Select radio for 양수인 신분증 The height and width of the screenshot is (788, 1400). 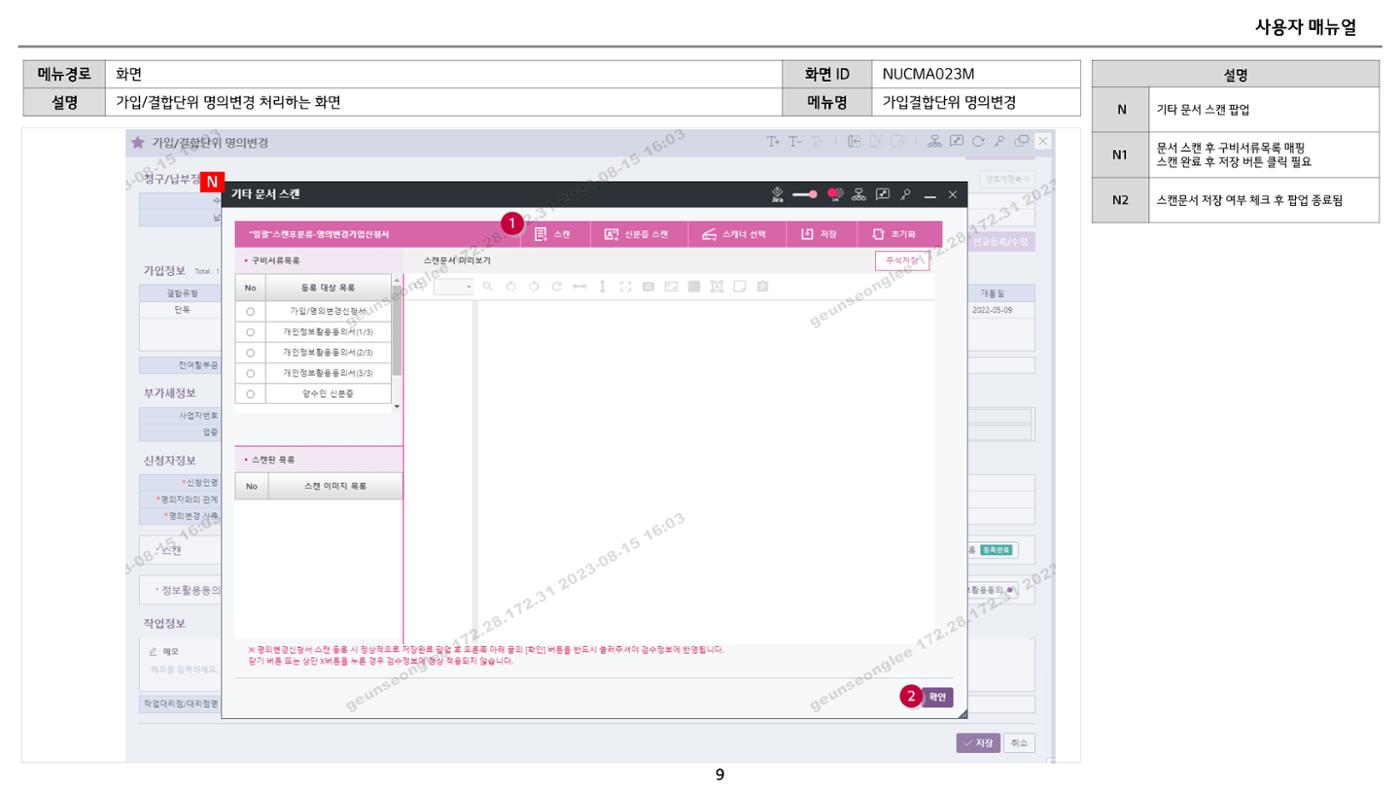coord(250,394)
